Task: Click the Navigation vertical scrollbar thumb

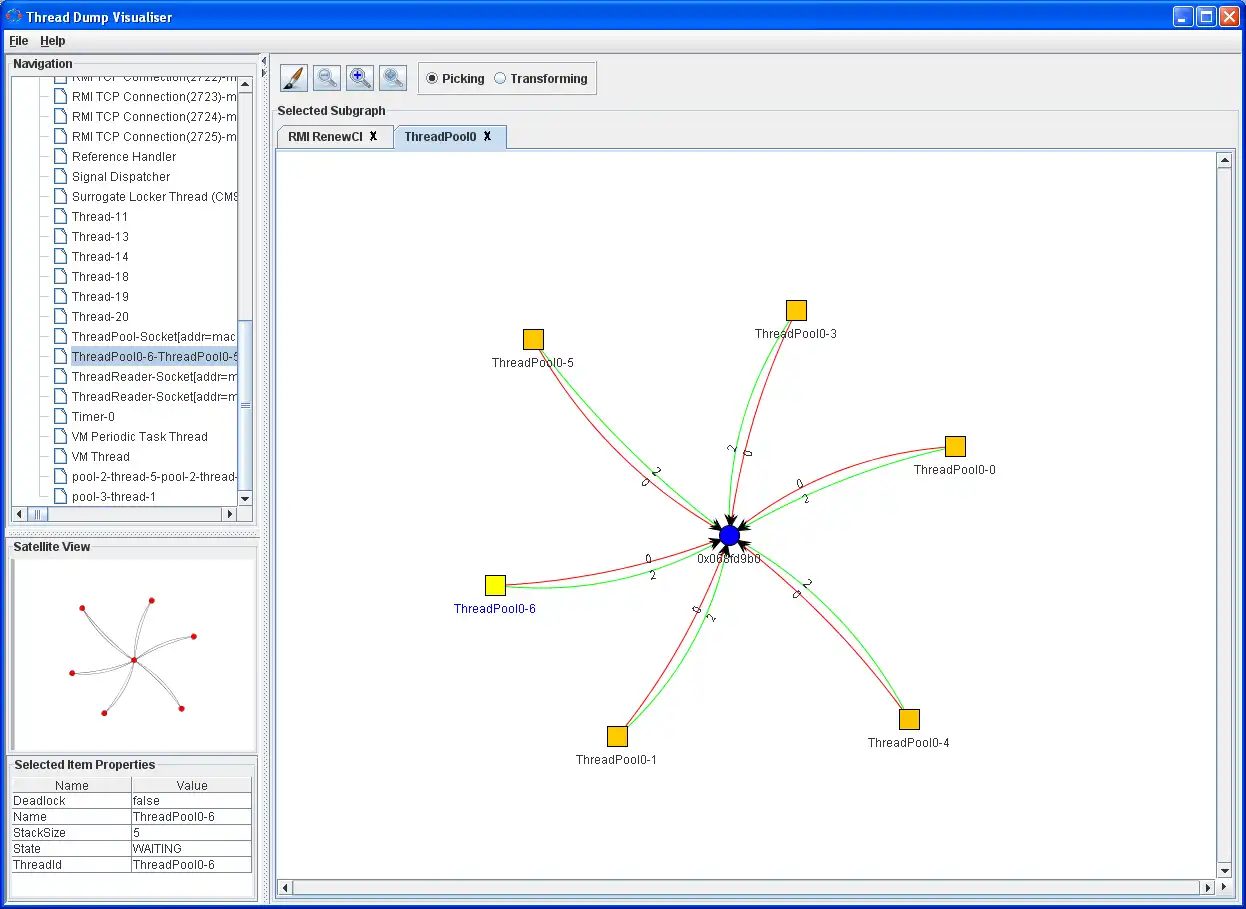Action: point(246,406)
